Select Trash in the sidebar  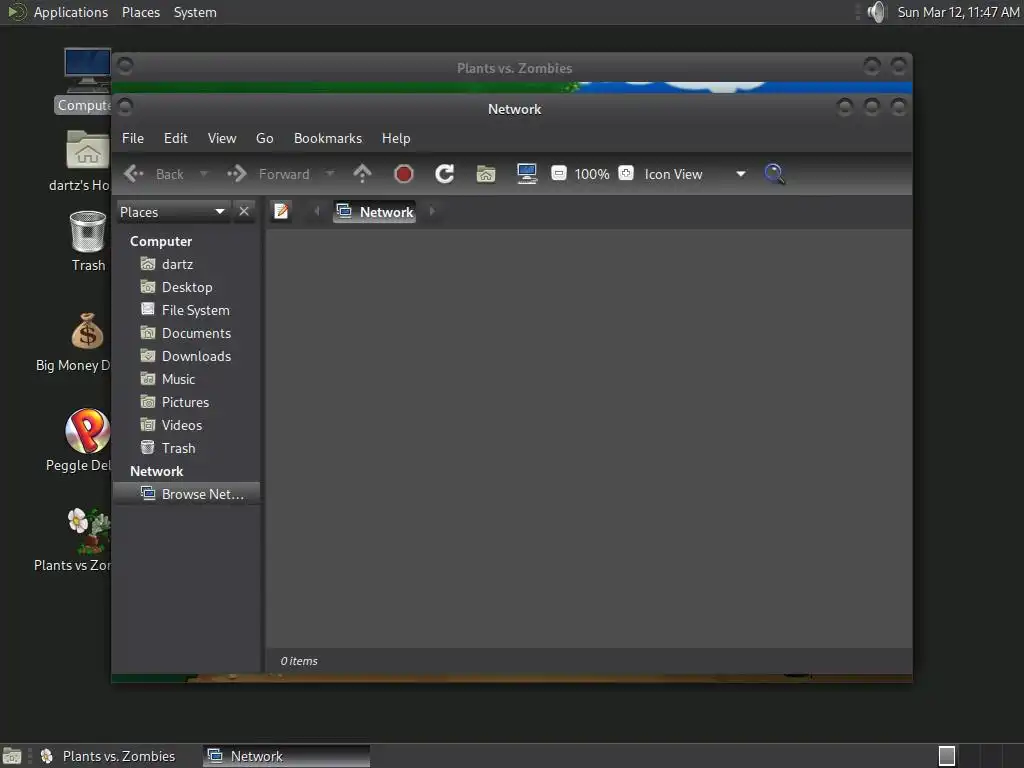(x=187, y=448)
